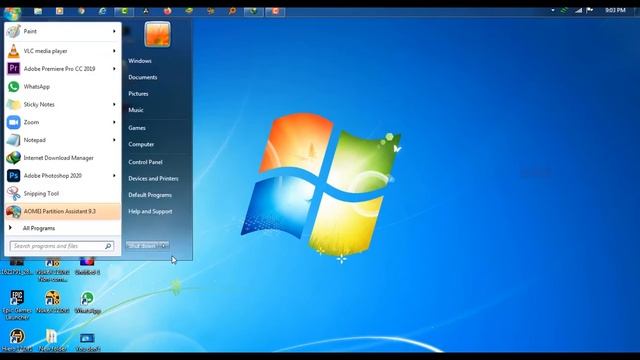The image size is (640, 360).
Task: Open the Shut down options arrow
Action: (x=164, y=246)
